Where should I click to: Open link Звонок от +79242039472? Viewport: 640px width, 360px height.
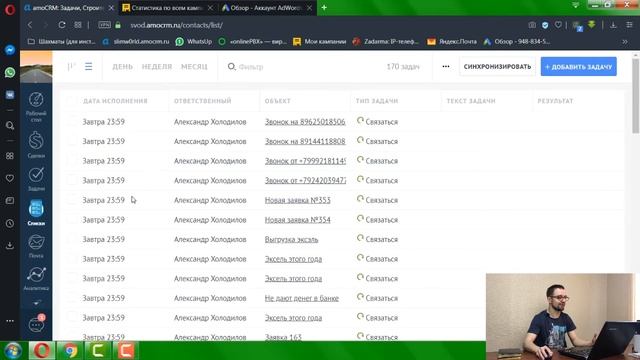point(305,180)
